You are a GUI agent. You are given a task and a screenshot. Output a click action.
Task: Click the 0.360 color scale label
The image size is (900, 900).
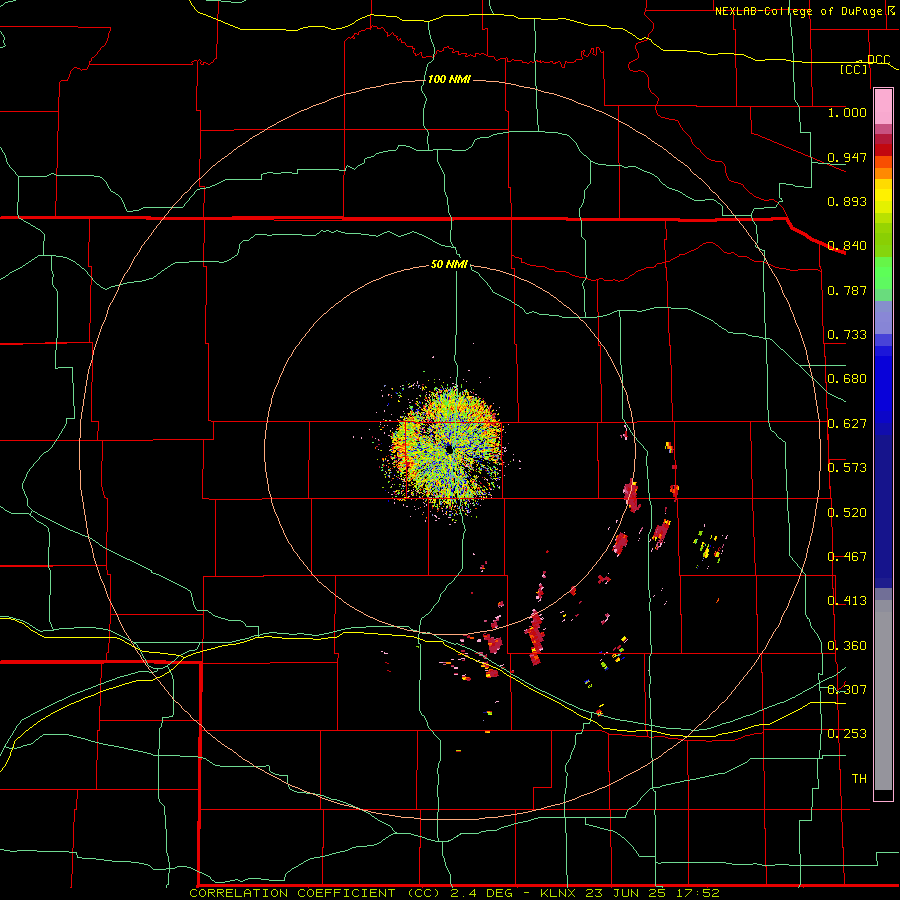pos(847,646)
